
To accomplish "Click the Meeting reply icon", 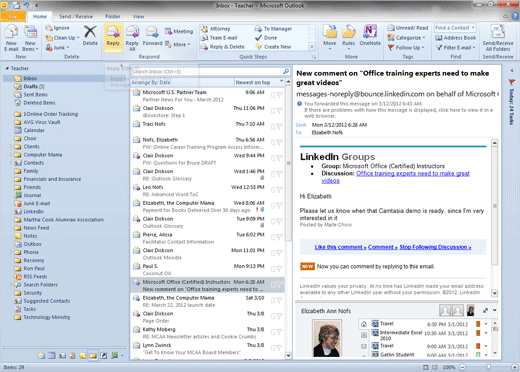I will click(x=168, y=31).
